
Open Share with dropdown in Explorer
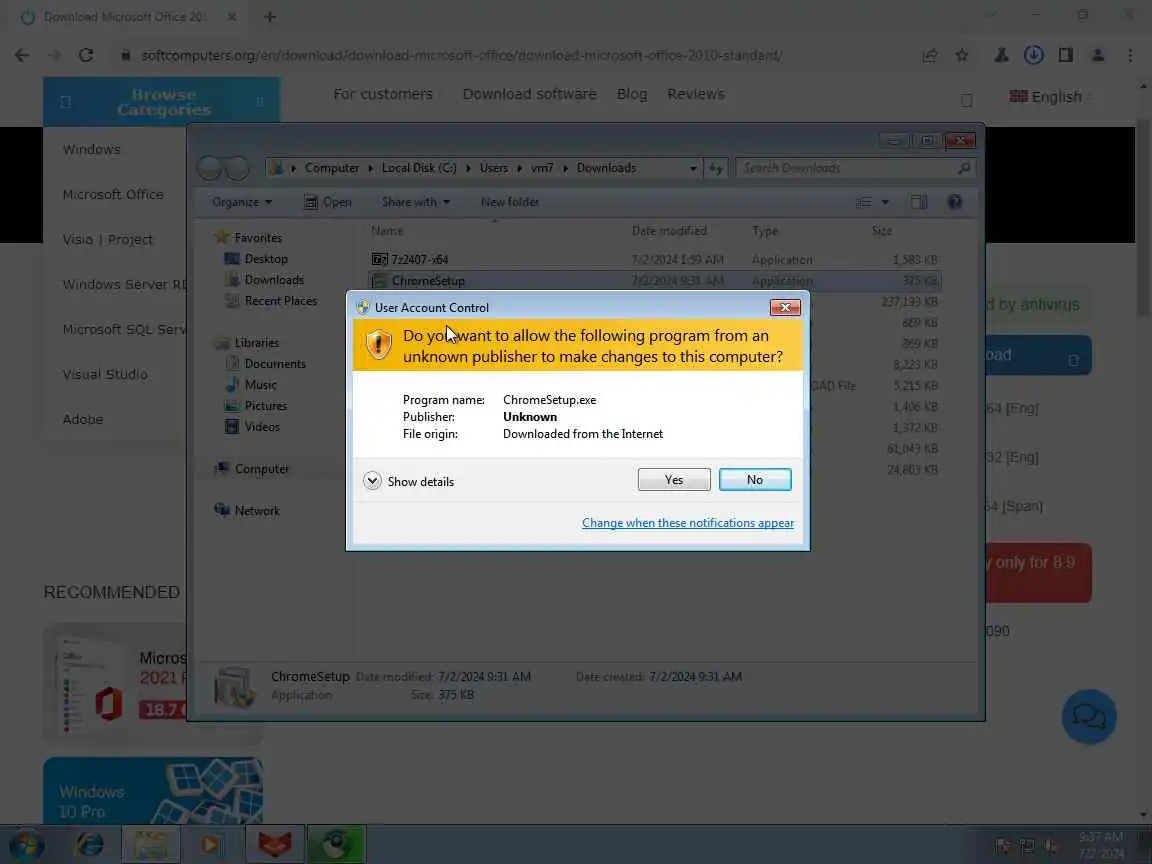[x=415, y=202]
